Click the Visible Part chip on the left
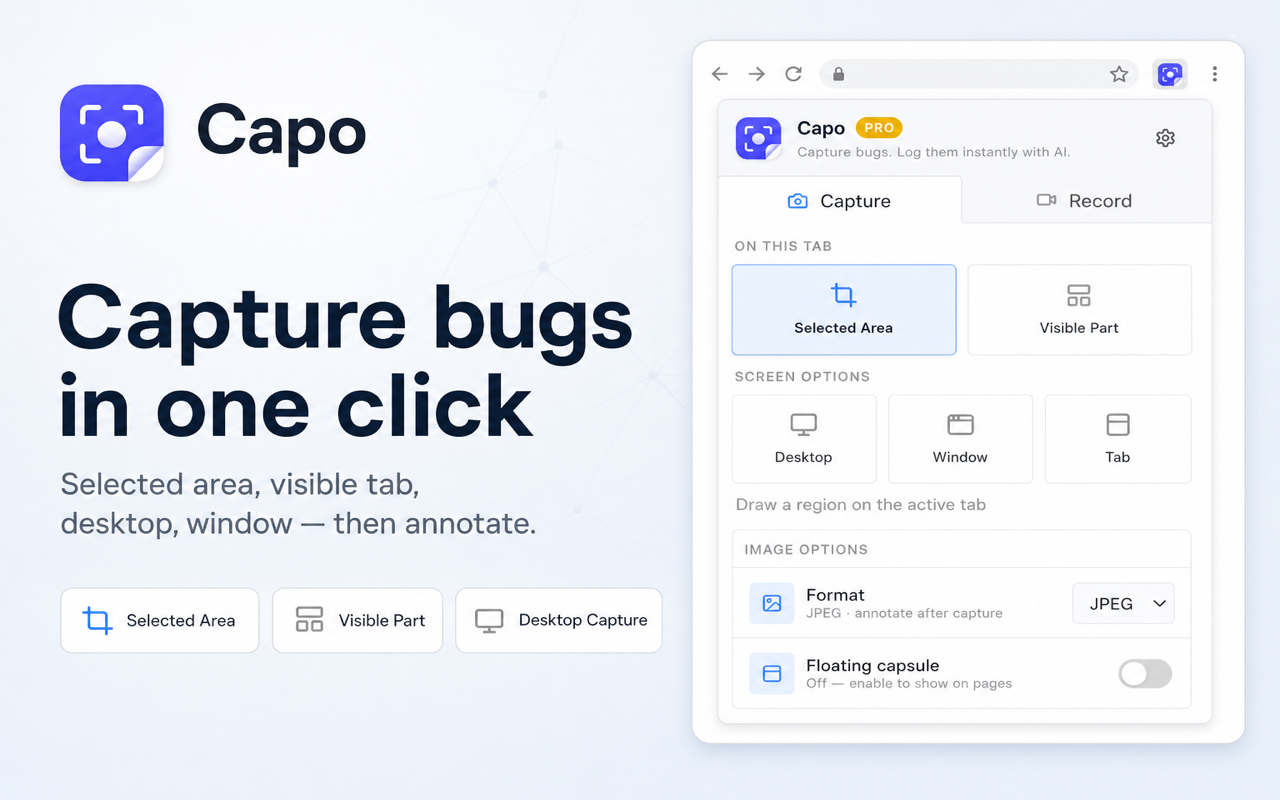 tap(358, 620)
